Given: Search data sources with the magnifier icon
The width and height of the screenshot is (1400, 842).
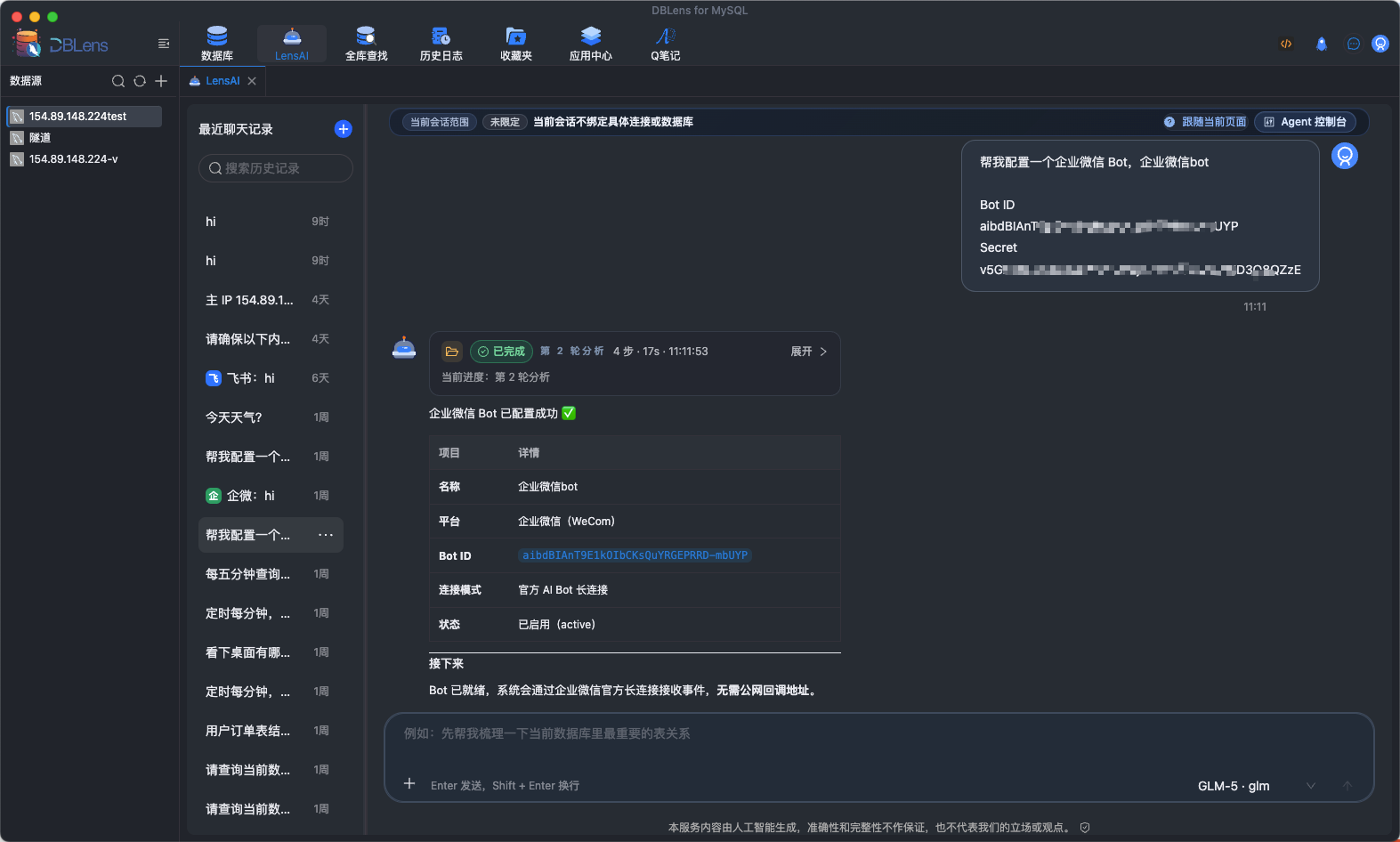Looking at the screenshot, I should (x=118, y=81).
